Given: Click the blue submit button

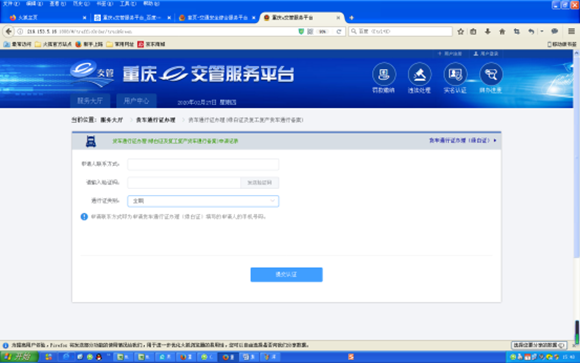Looking at the screenshot, I should coord(286,275).
